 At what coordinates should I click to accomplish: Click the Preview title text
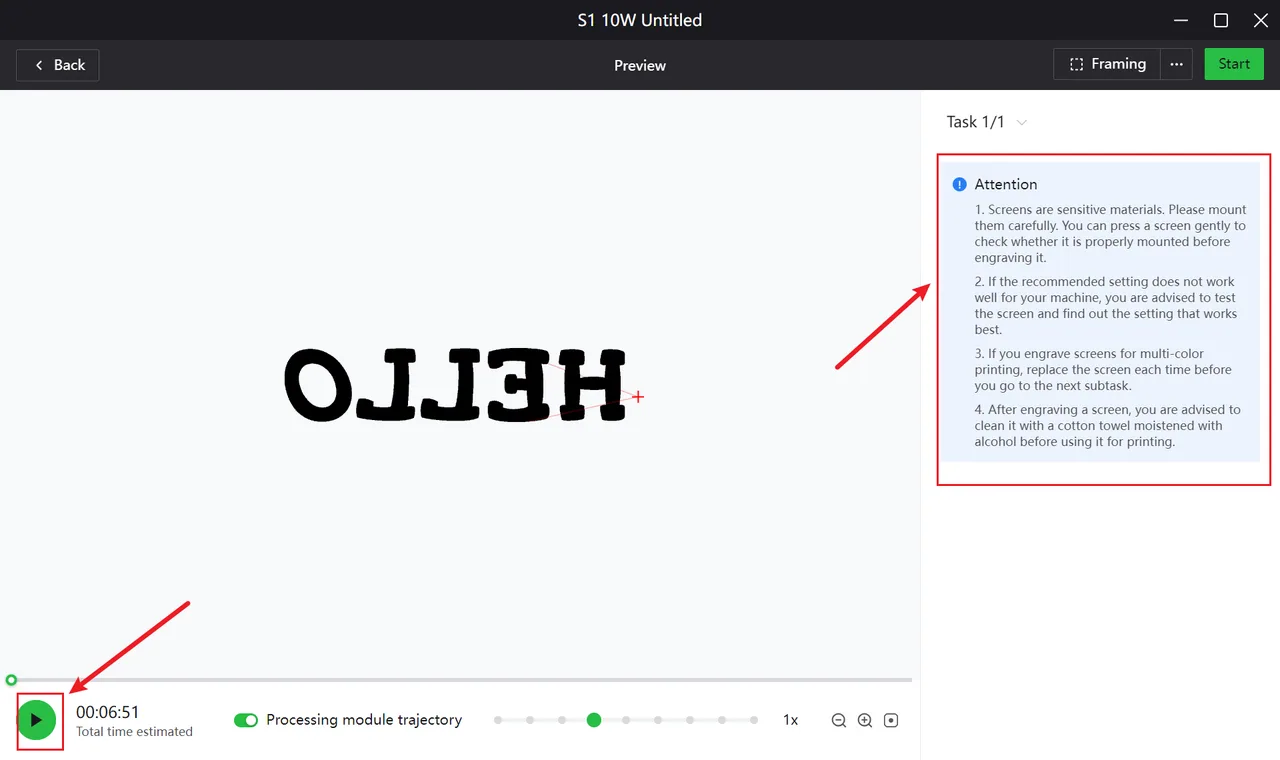[640, 65]
